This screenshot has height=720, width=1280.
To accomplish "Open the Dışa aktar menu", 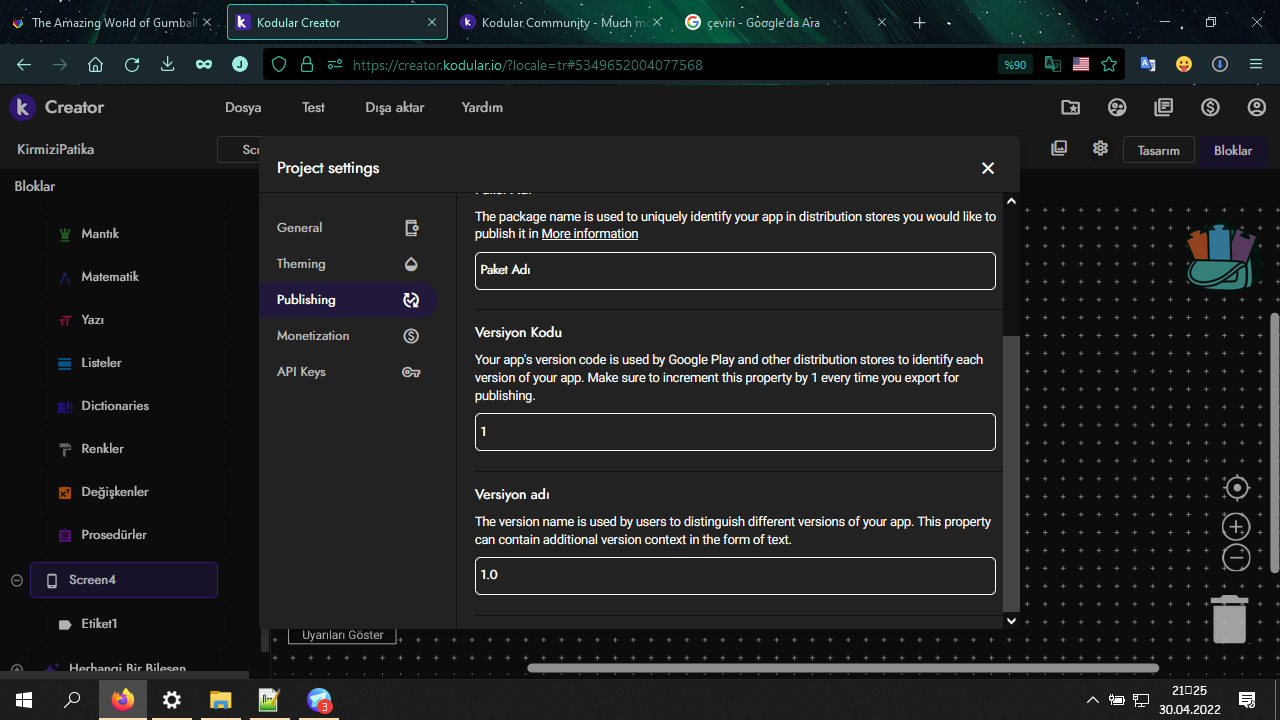I will click(395, 107).
